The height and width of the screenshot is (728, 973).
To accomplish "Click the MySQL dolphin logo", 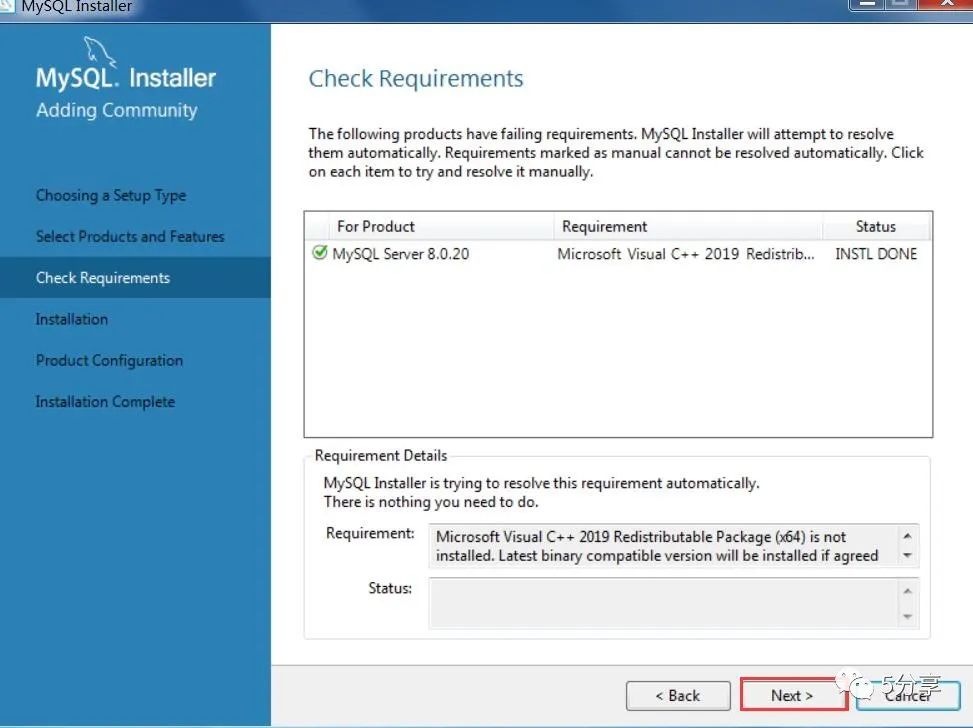I will 100,52.
